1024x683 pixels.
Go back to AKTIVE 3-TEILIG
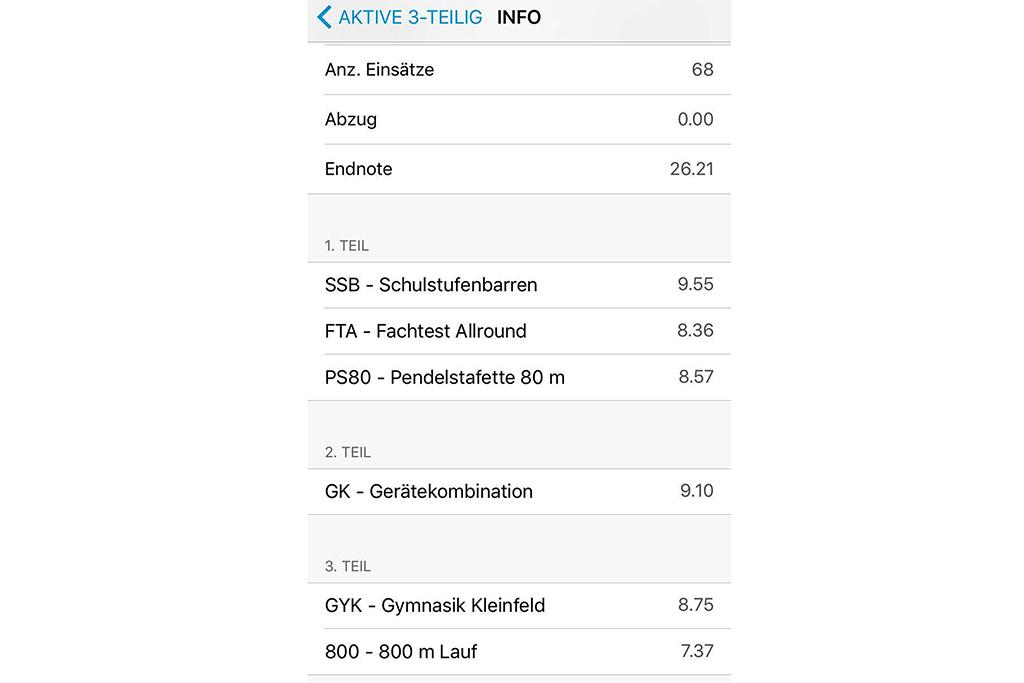point(400,17)
